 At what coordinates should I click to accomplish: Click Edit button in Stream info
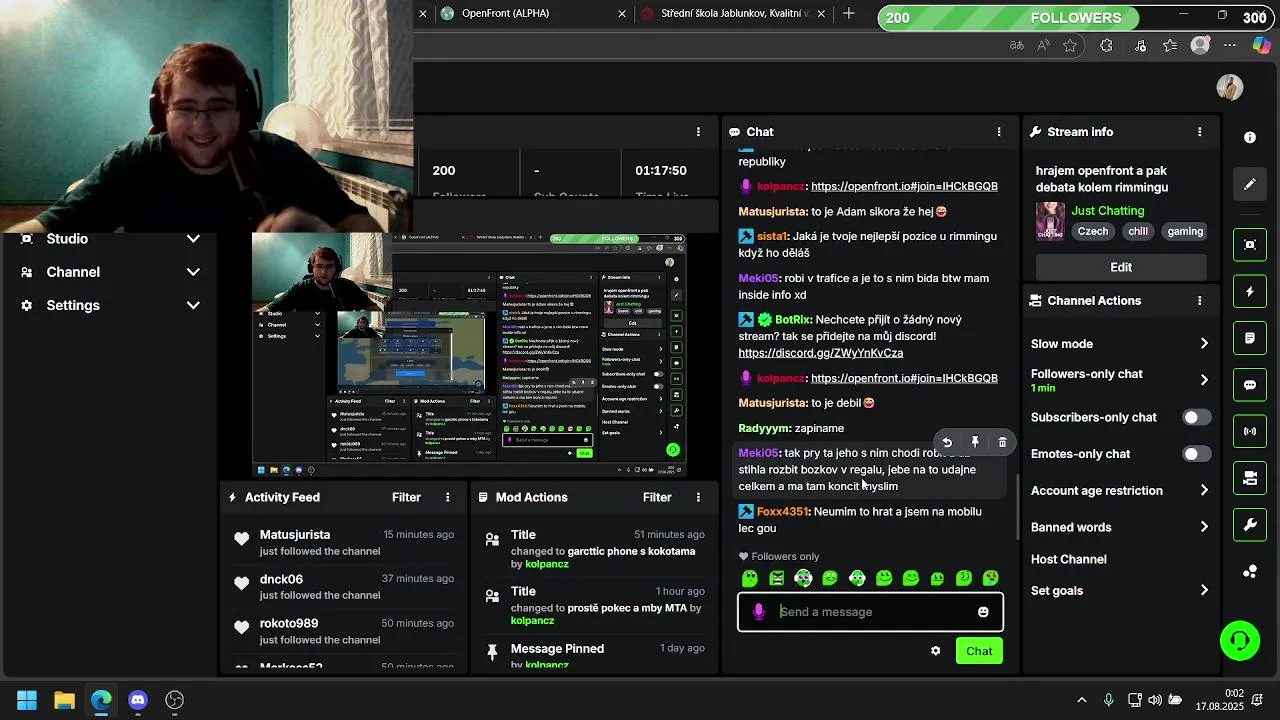[1121, 267]
